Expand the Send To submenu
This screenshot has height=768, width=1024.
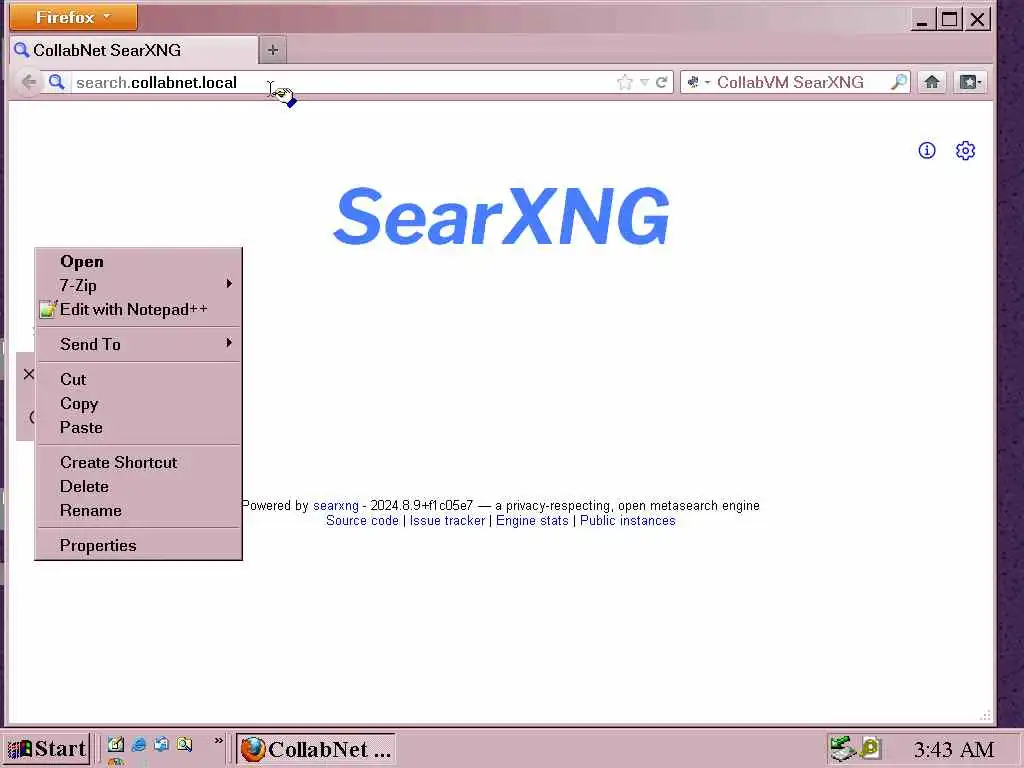pyautogui.click(x=138, y=344)
